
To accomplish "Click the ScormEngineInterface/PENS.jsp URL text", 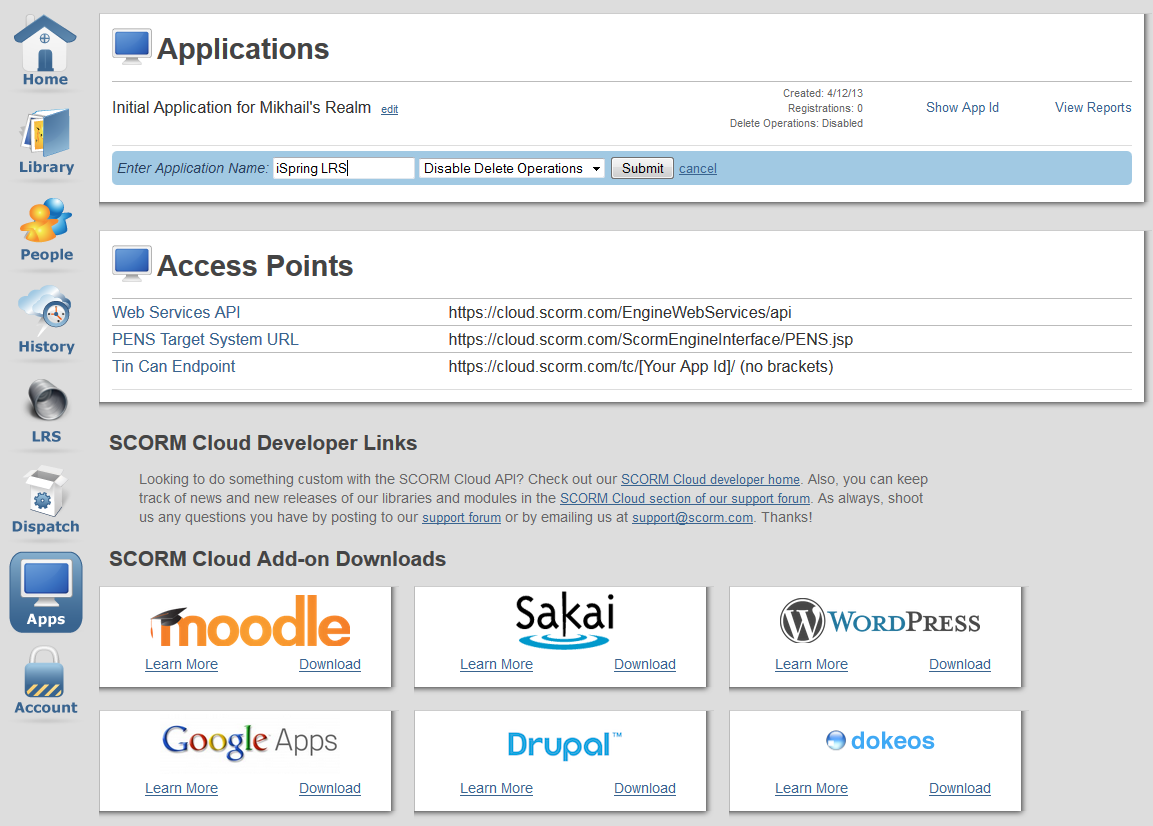I will (651, 340).
